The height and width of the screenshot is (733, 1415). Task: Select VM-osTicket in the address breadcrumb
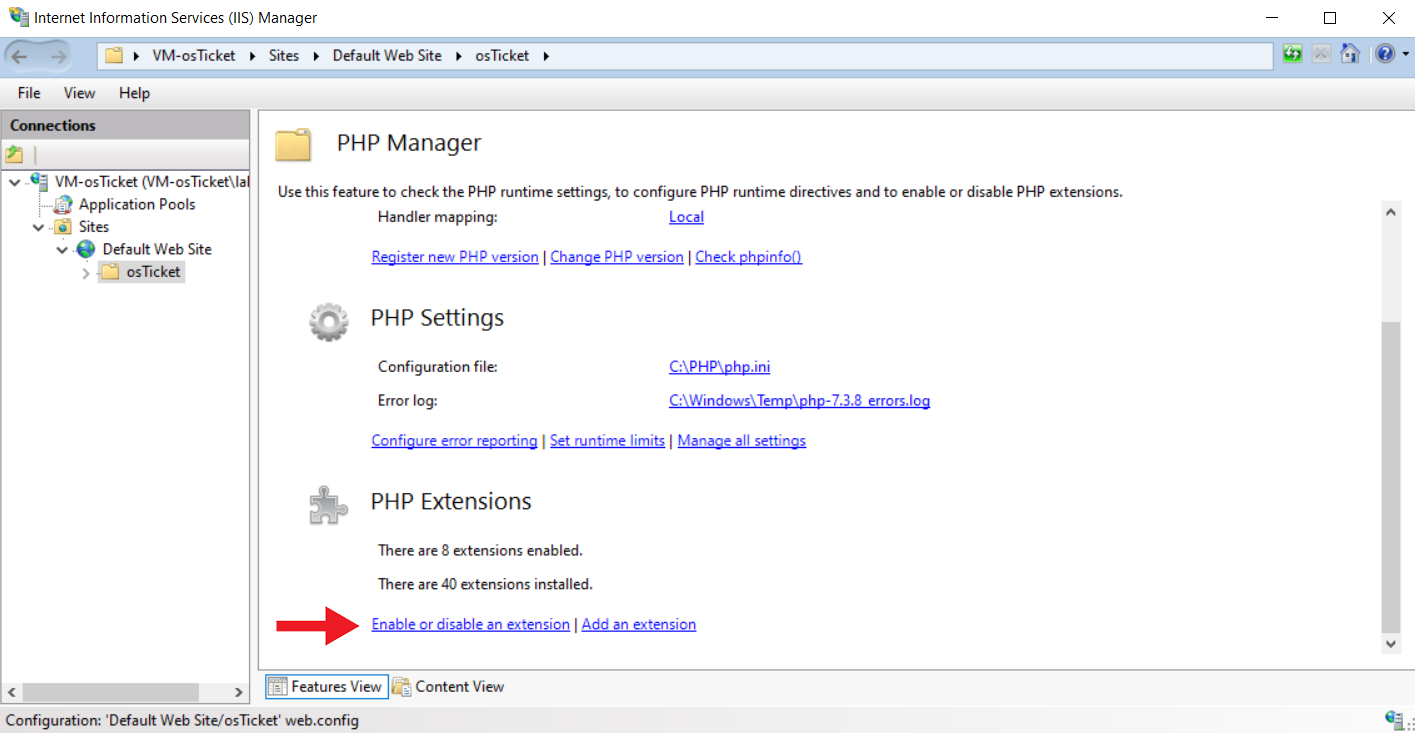click(194, 56)
